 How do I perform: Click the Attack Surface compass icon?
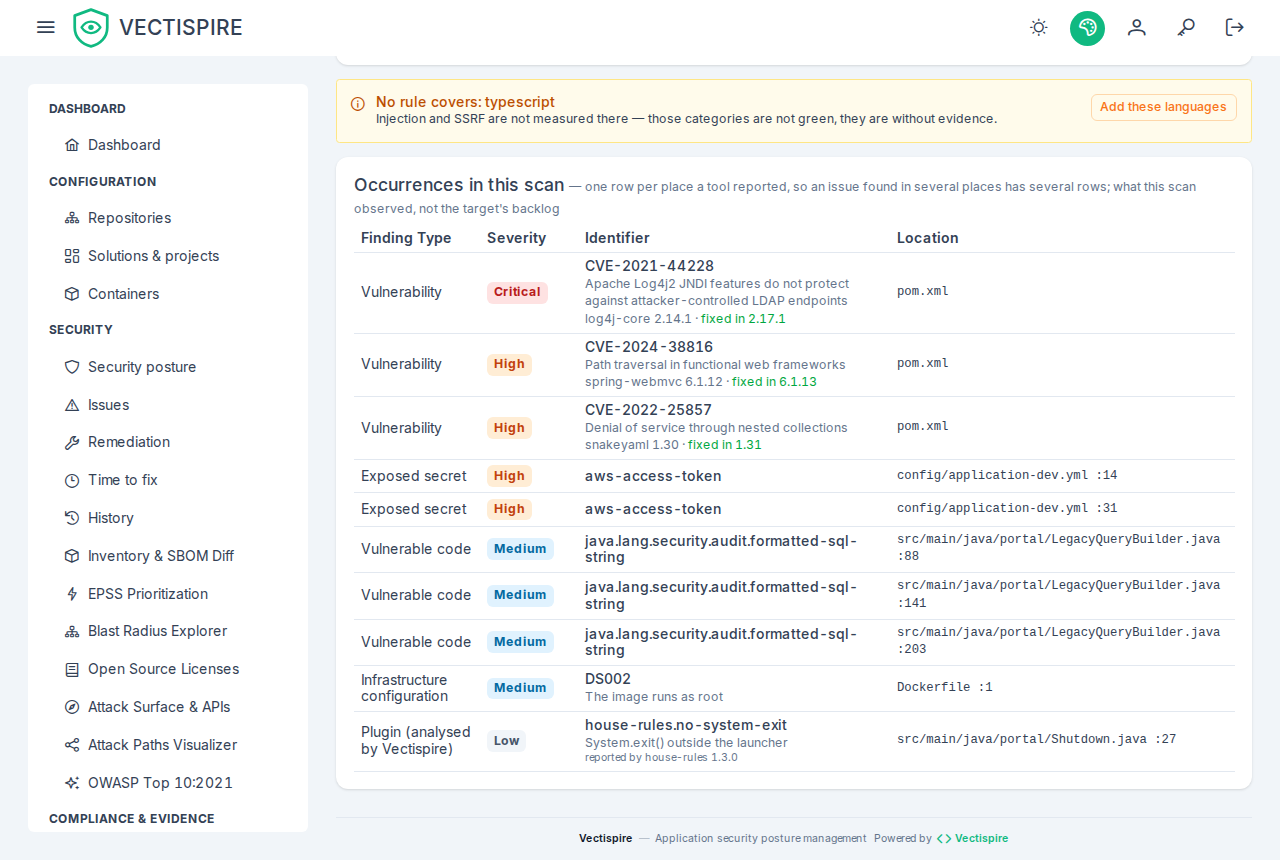click(x=72, y=707)
